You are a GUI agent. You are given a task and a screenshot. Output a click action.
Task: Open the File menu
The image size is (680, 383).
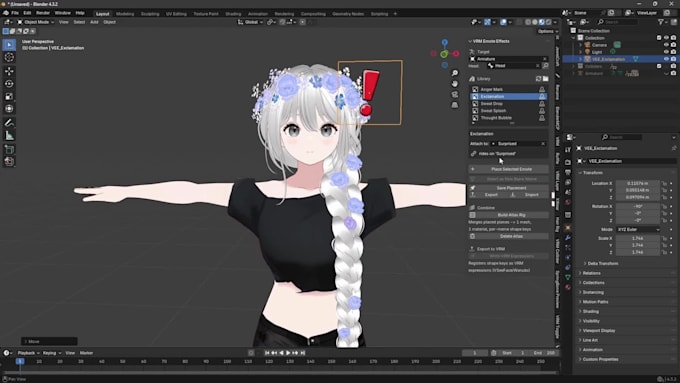tap(15, 13)
